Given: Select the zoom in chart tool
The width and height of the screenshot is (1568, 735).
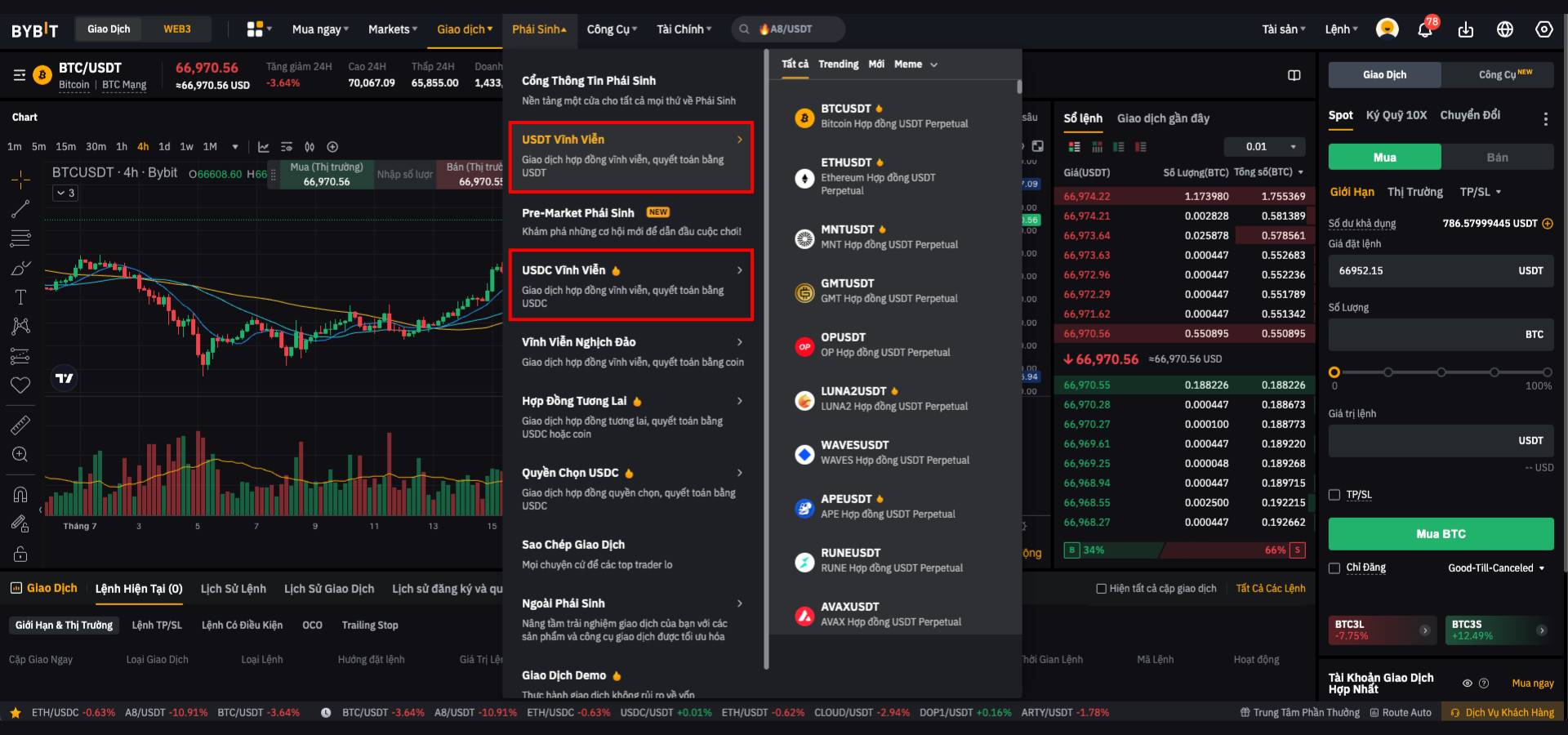Looking at the screenshot, I should [20, 454].
